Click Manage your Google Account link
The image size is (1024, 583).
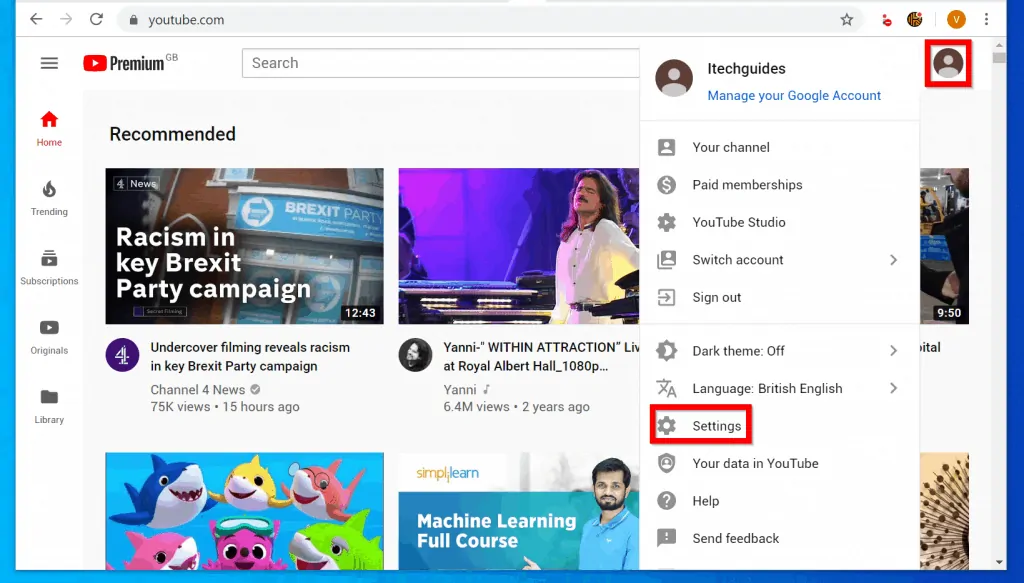pyautogui.click(x=794, y=95)
